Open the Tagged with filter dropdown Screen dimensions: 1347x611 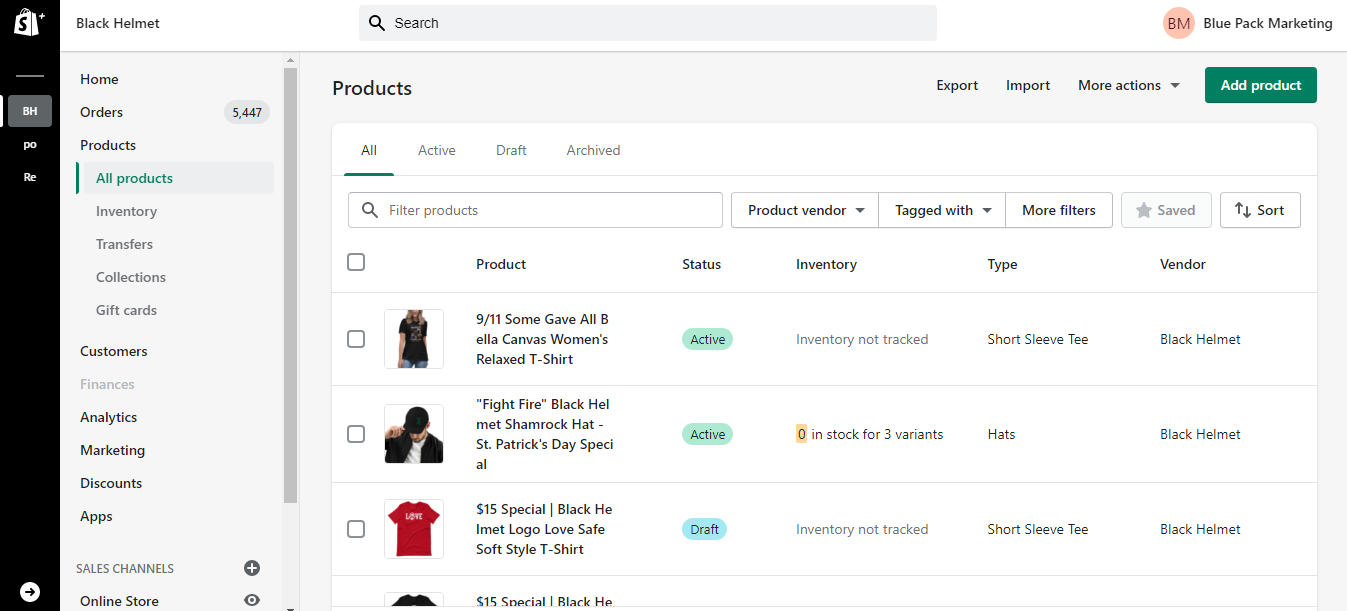tap(942, 210)
